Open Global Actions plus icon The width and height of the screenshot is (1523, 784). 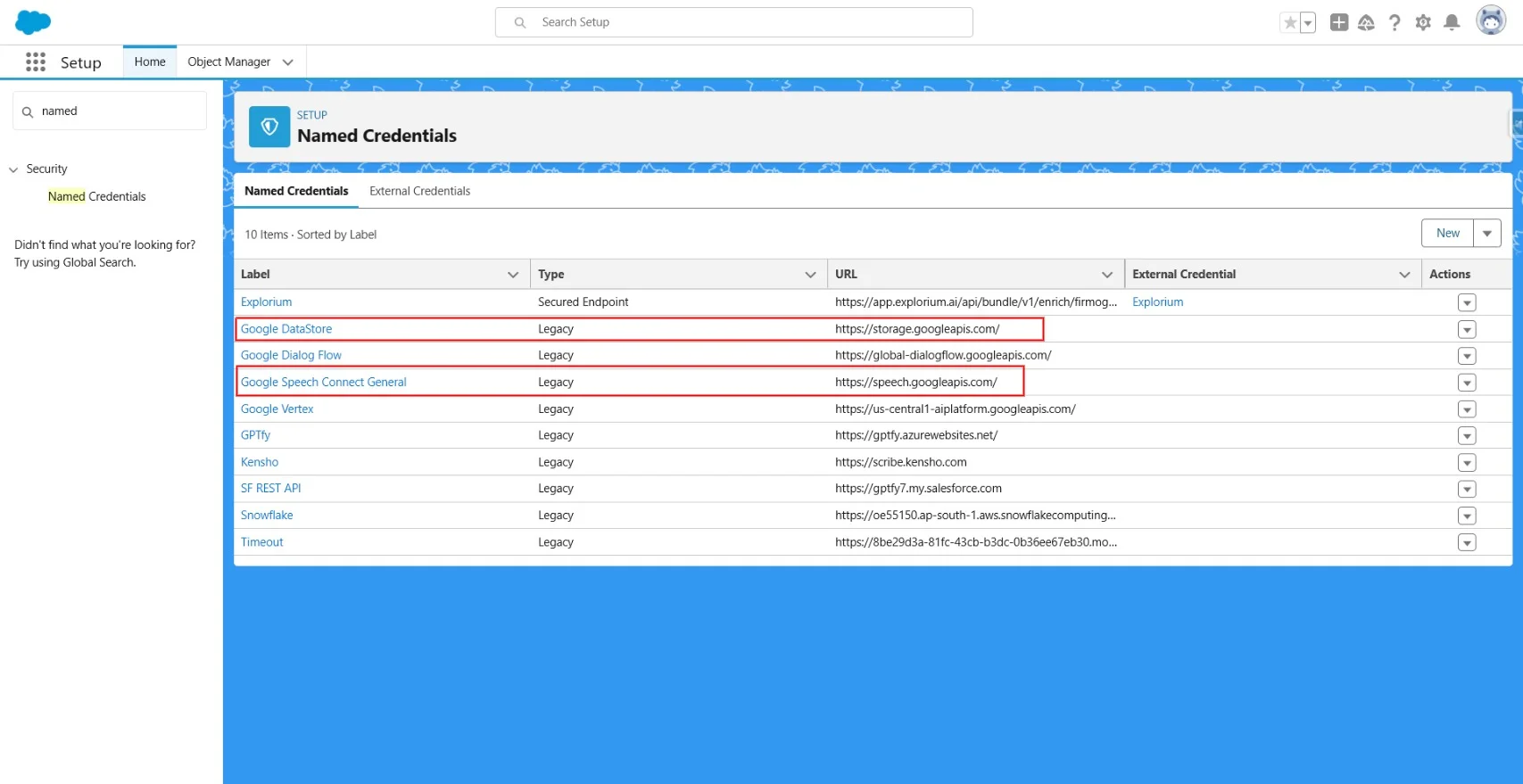click(1338, 23)
